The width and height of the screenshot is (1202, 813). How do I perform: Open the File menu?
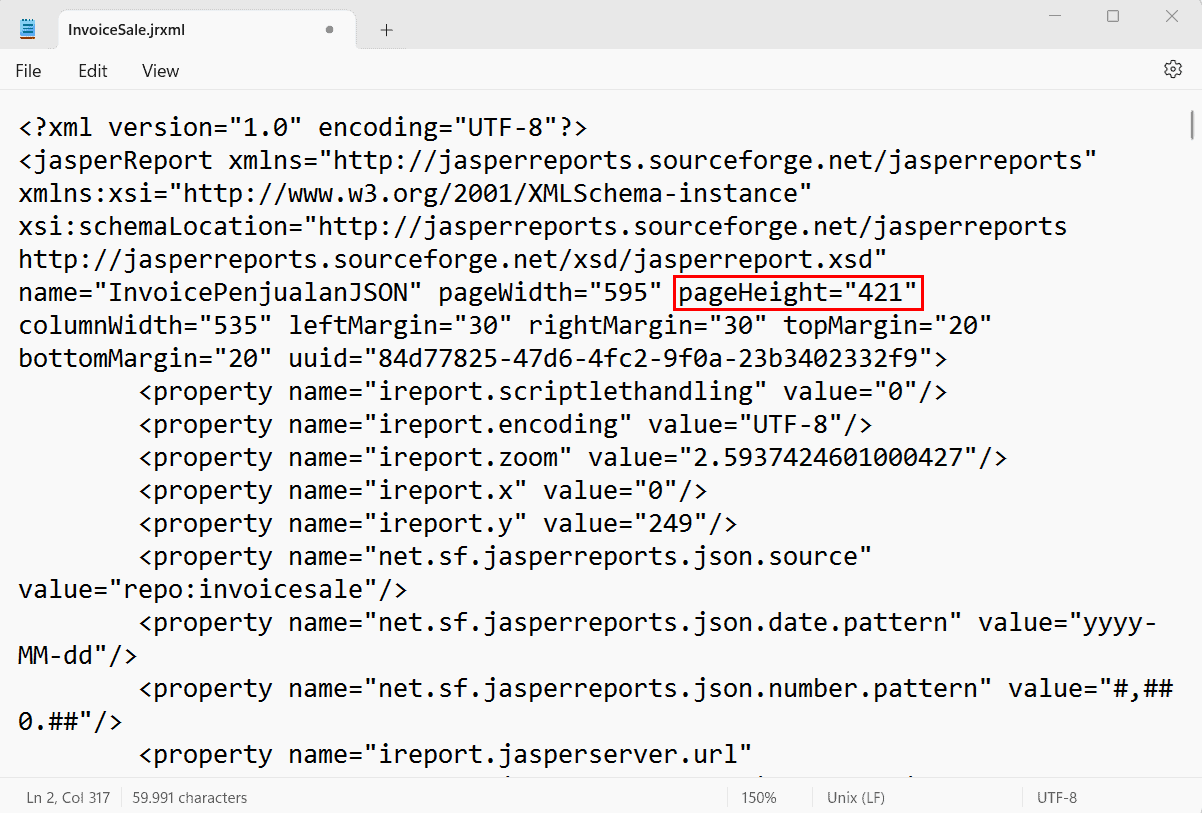click(28, 71)
